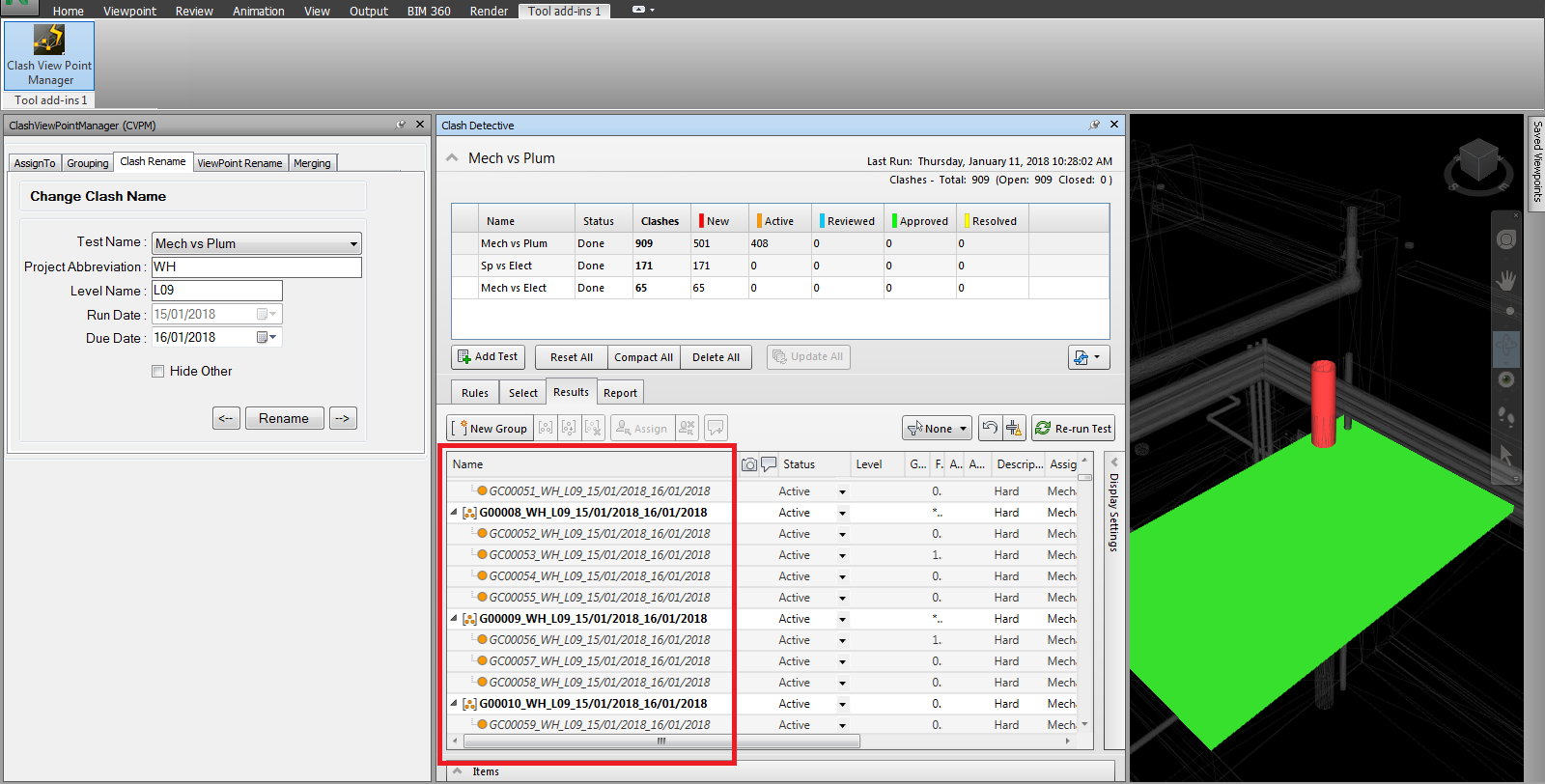Click the ViewCube in the 3D viewport

1477,161
